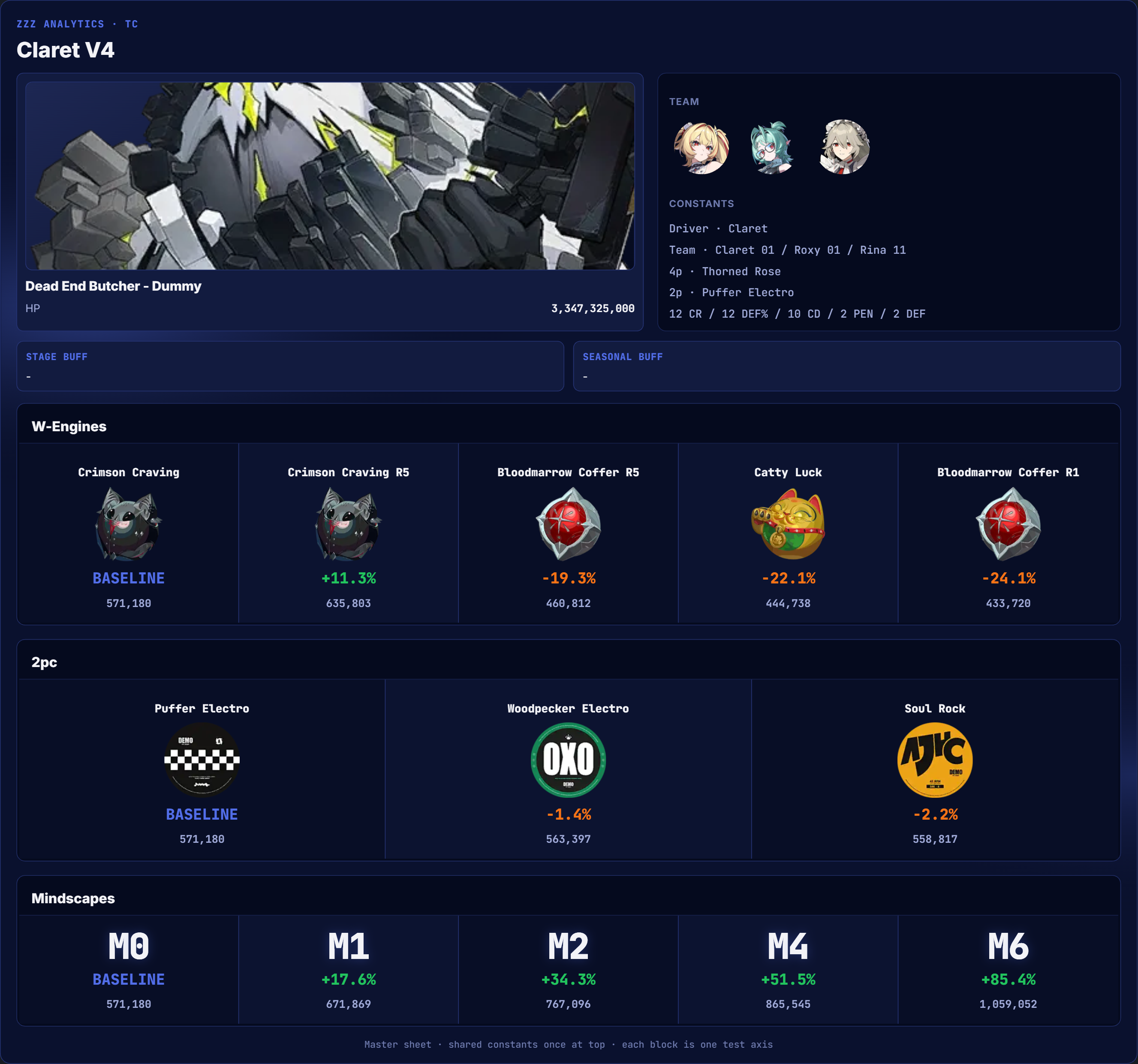1138x1064 pixels.
Task: Click the Puffer Electro checkered disc icon
Action: tap(202, 760)
